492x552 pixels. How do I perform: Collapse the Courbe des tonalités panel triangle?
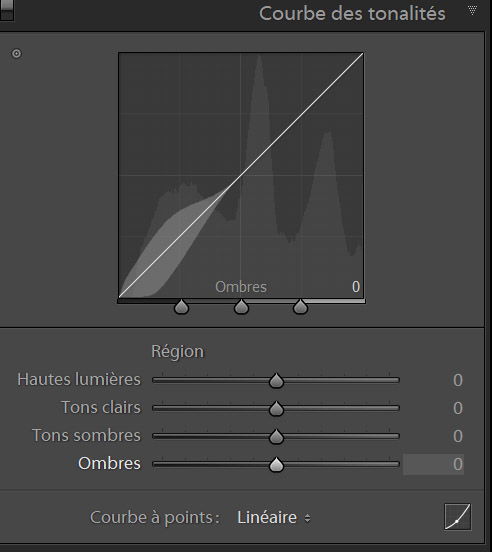pos(473,11)
